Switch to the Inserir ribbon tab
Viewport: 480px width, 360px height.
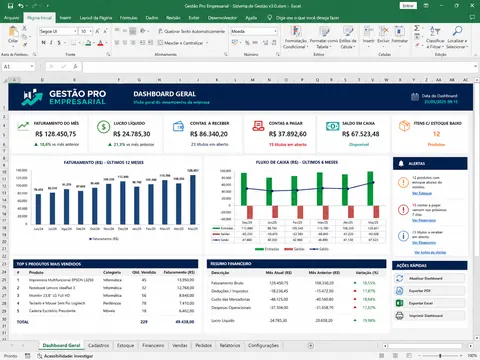pos(65,18)
